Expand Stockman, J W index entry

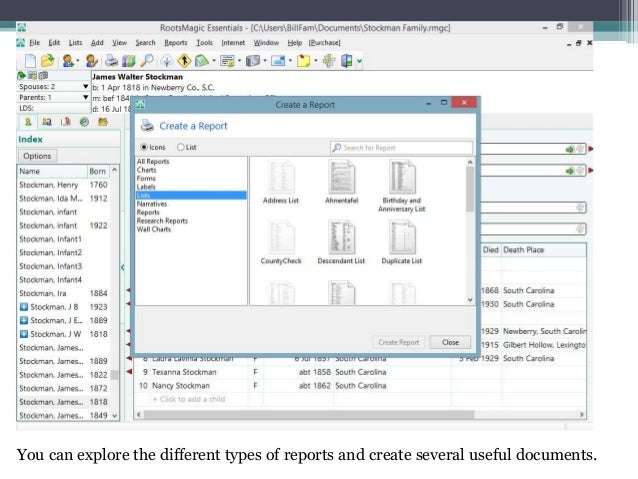coord(24,334)
